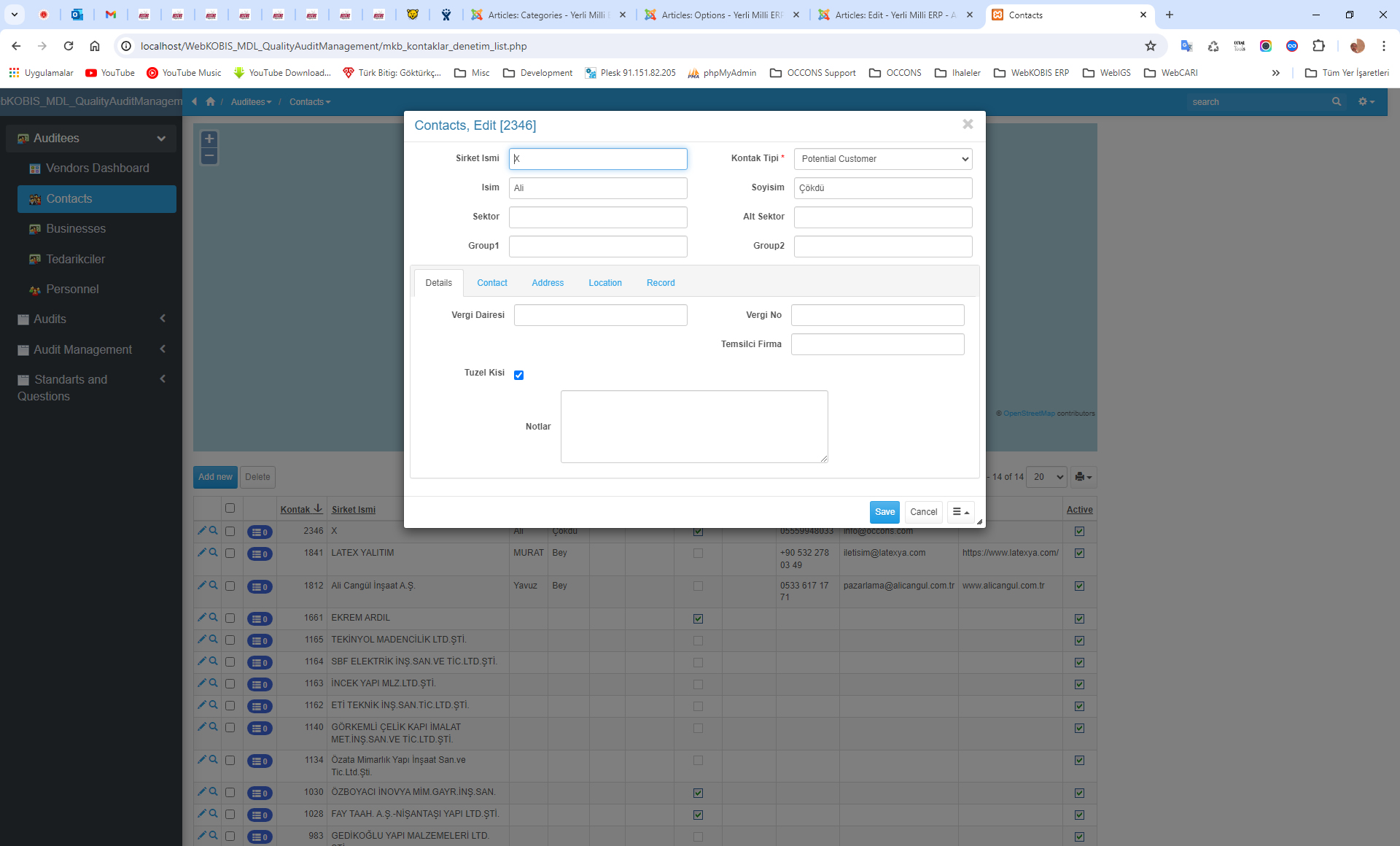Select row checkbox for LATEX YALITIM
This screenshot has width=1400, height=846.
(230, 553)
